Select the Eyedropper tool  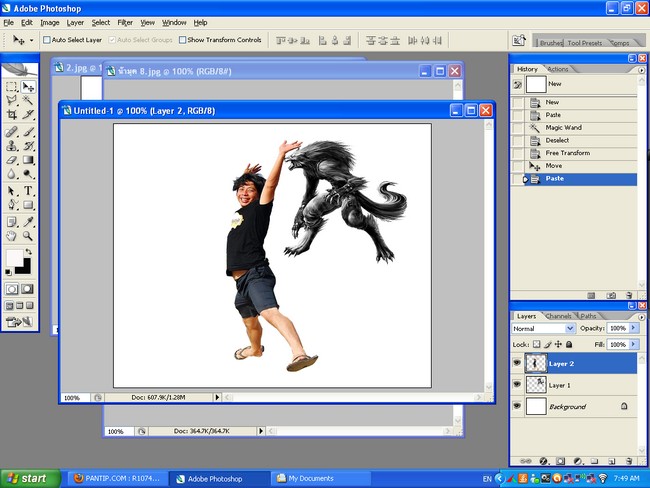[28, 222]
